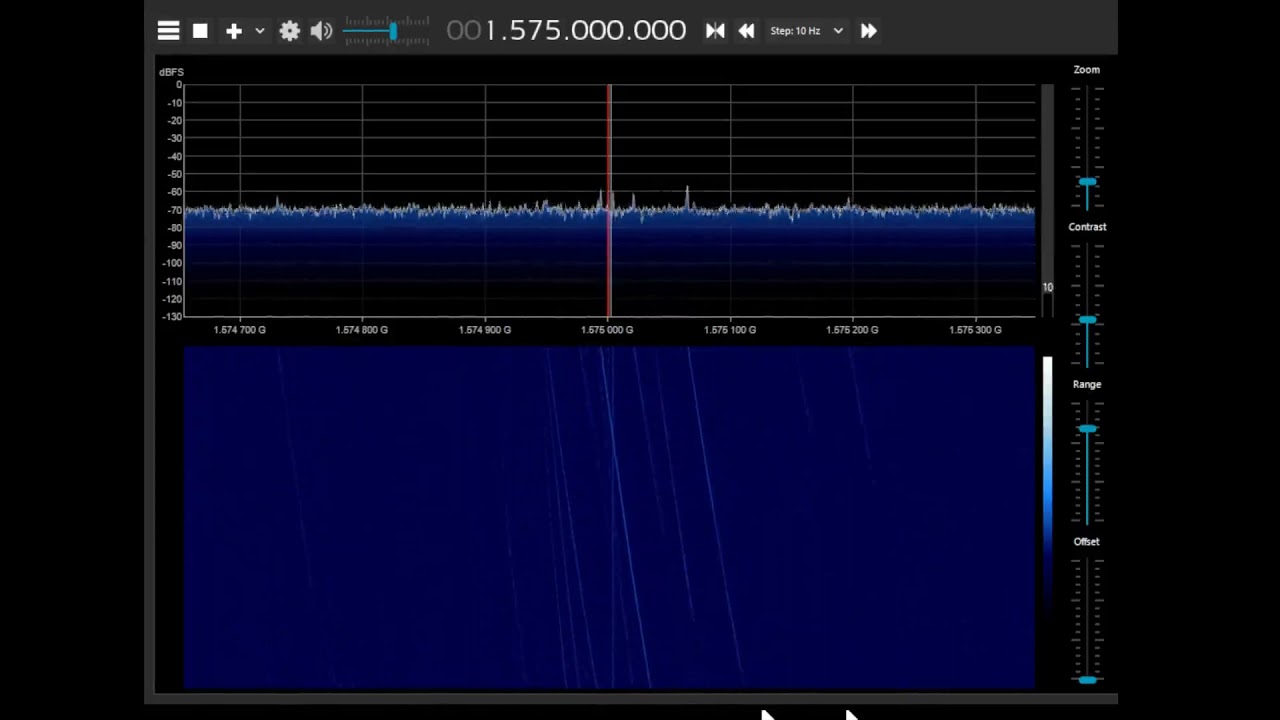Click the 1.574 800 G axis label

coord(362,329)
